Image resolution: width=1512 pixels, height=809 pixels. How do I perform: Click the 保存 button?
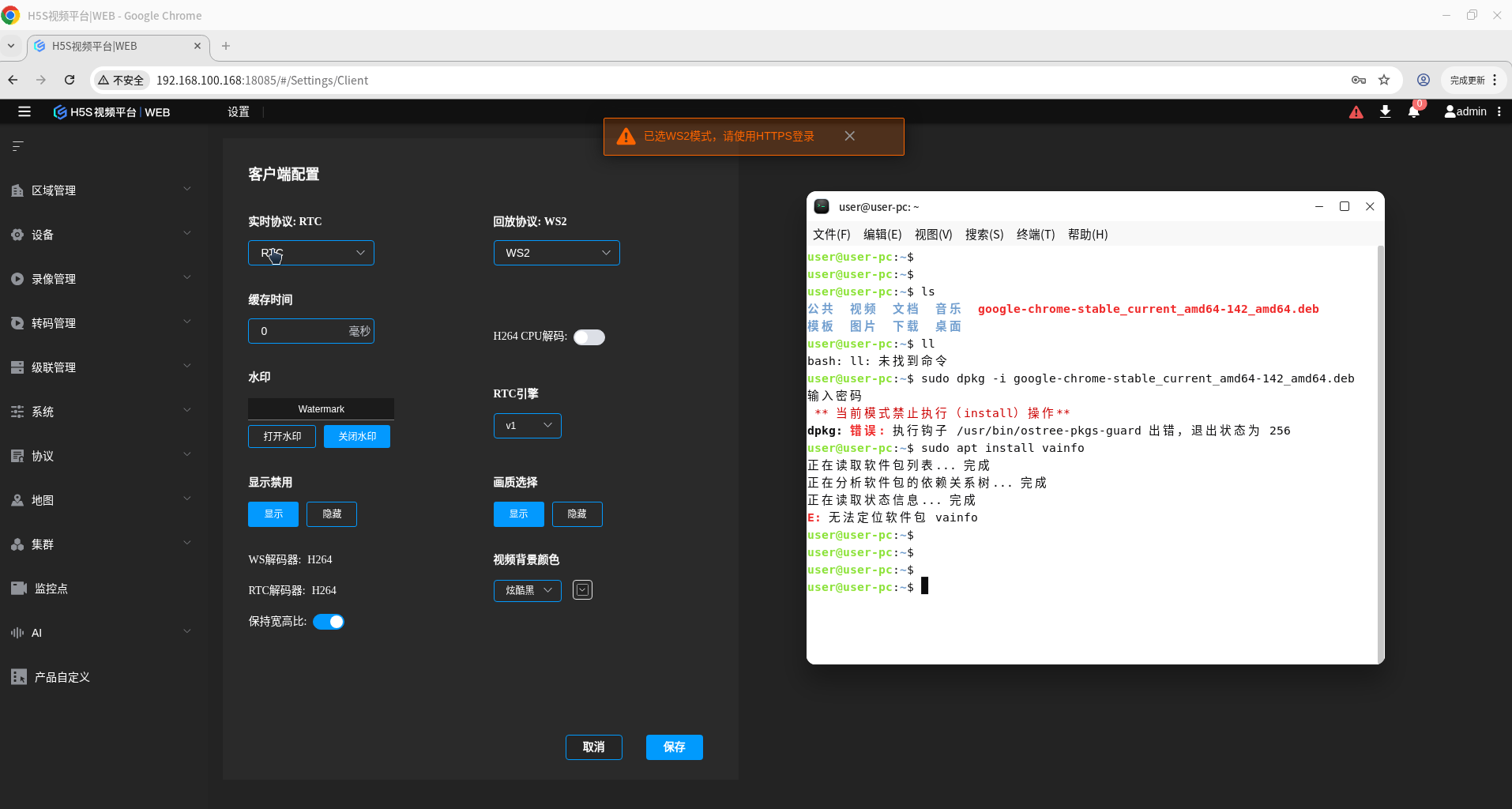(x=675, y=747)
